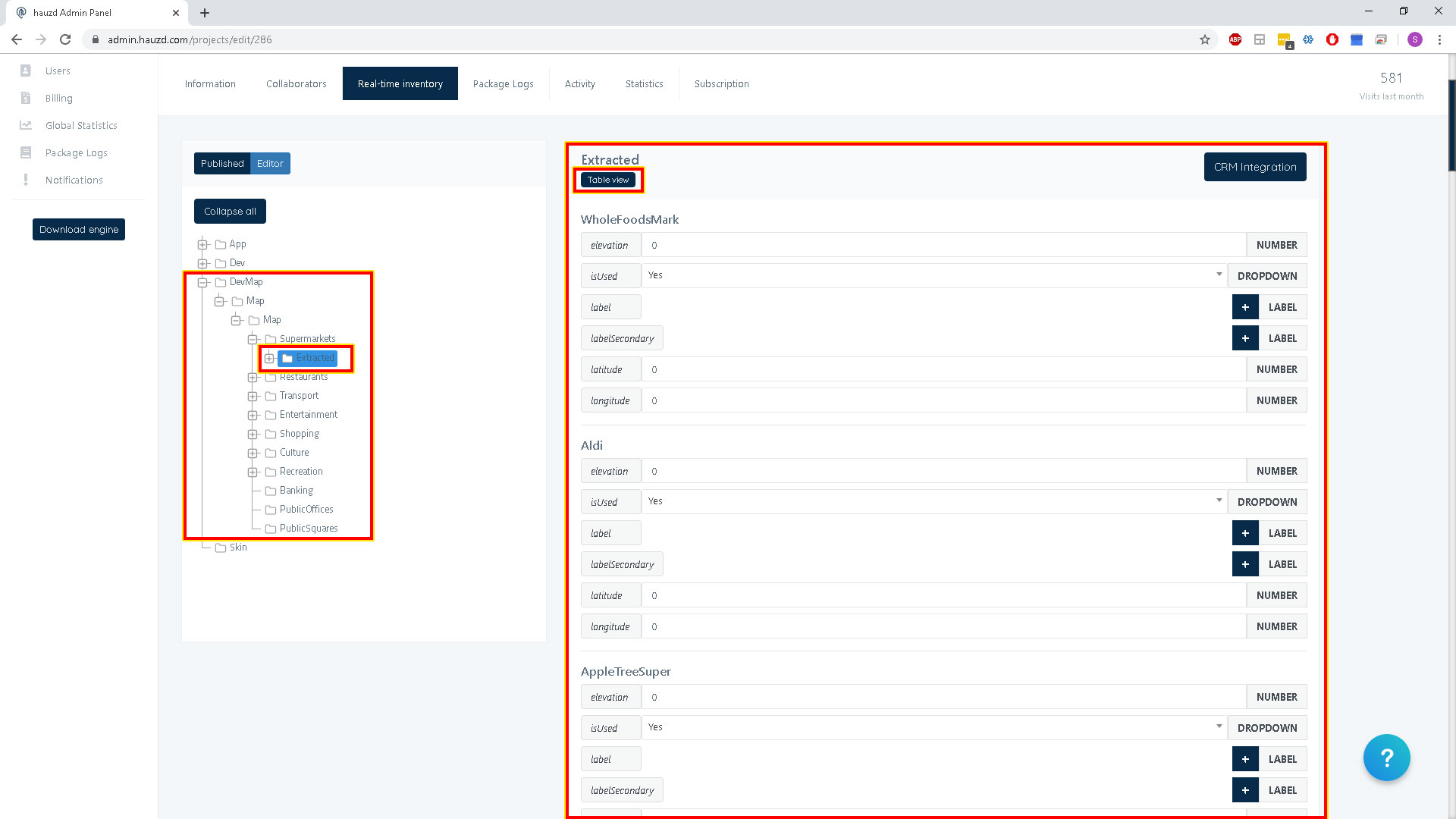The height and width of the screenshot is (819, 1456).
Task: Click the CRM Integration button
Action: tap(1254, 167)
